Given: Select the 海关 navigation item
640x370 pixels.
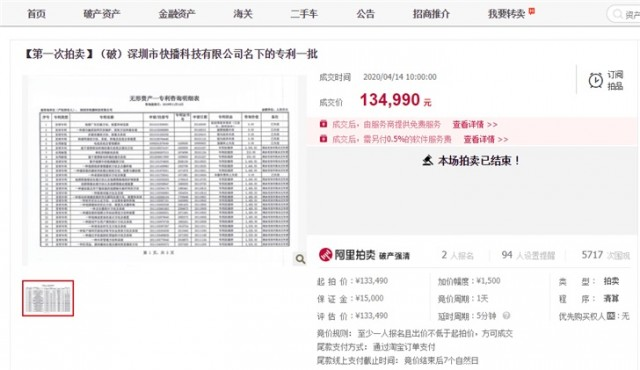Looking at the screenshot, I should tap(243, 14).
